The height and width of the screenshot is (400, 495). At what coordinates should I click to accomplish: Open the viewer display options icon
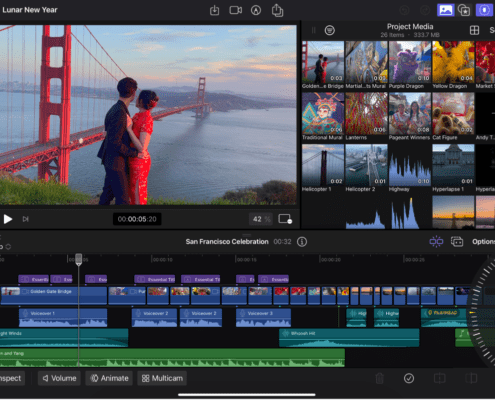pyautogui.click(x=285, y=219)
